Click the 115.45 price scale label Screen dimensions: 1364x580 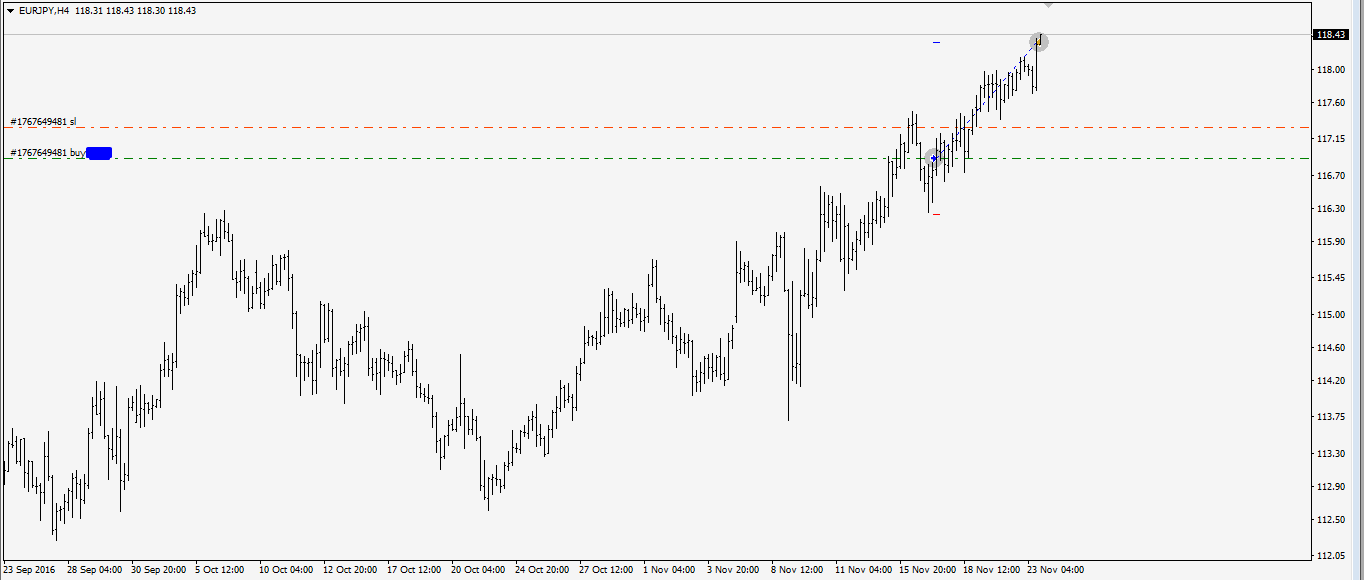click(x=1330, y=278)
